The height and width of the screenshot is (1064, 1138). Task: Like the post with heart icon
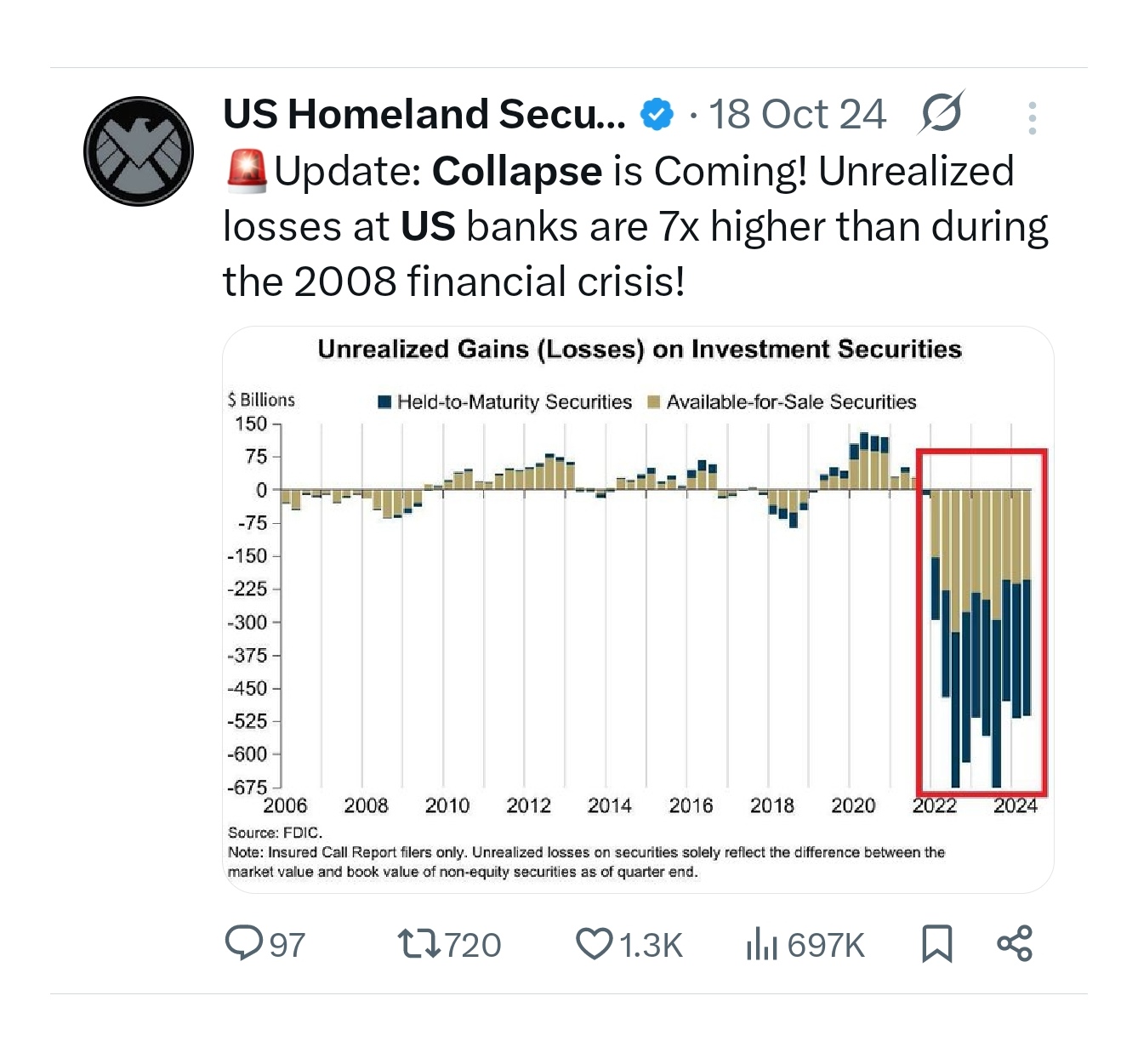[x=594, y=944]
